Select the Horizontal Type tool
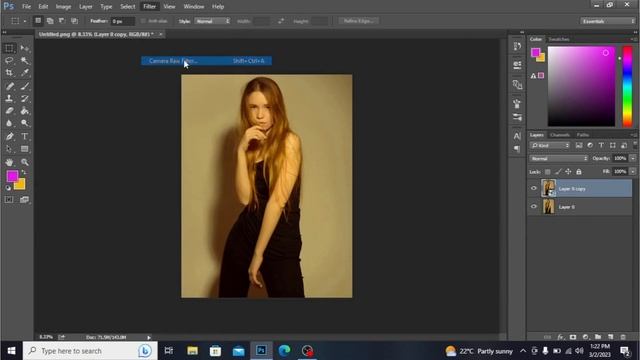640x360 pixels. 24,136
